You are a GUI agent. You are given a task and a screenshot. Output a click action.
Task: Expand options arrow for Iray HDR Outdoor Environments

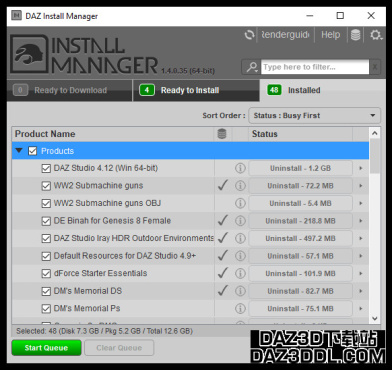click(x=361, y=238)
